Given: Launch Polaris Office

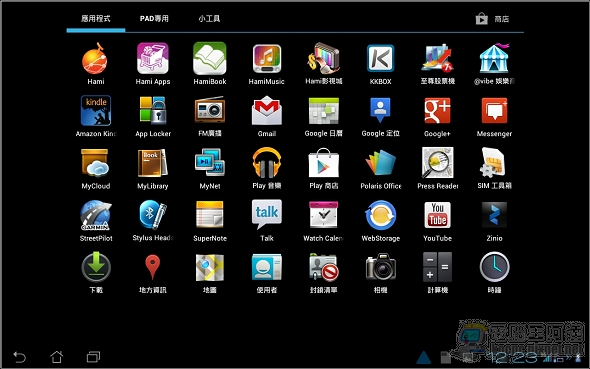Looking at the screenshot, I should point(380,169).
